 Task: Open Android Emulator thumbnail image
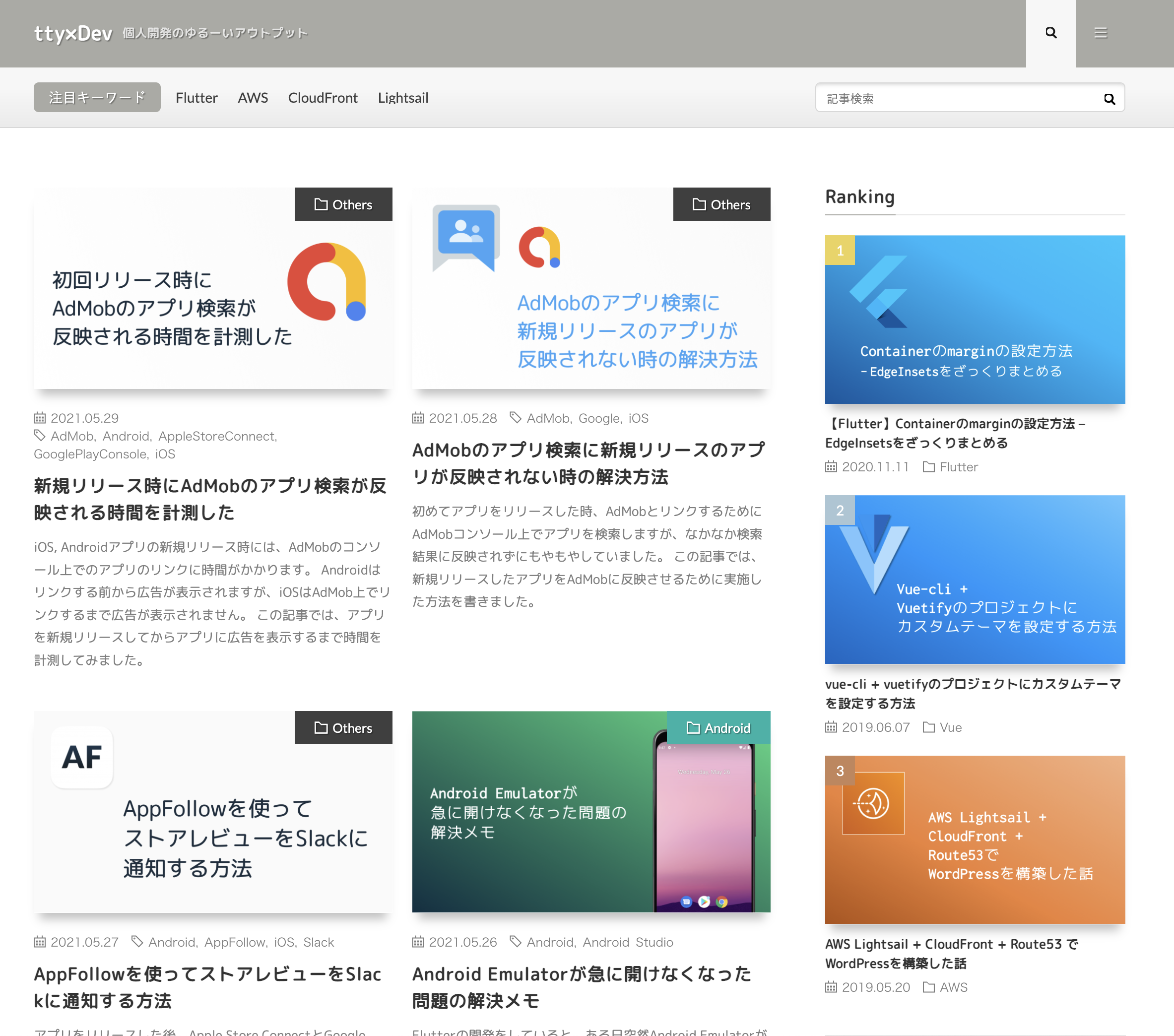591,811
